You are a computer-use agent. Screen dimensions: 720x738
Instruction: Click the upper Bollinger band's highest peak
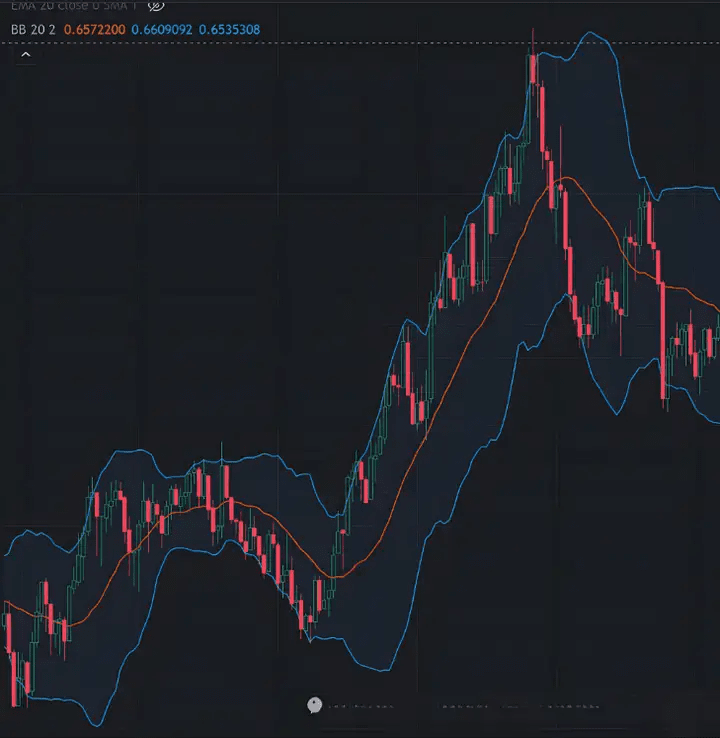click(x=590, y=32)
